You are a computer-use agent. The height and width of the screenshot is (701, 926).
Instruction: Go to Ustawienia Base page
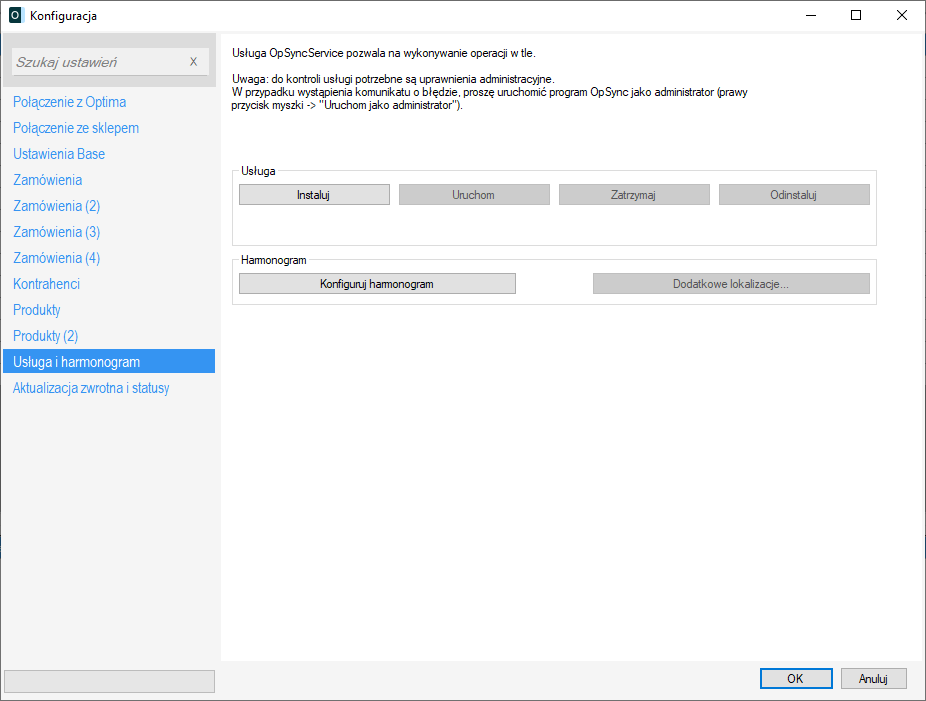click(x=59, y=154)
